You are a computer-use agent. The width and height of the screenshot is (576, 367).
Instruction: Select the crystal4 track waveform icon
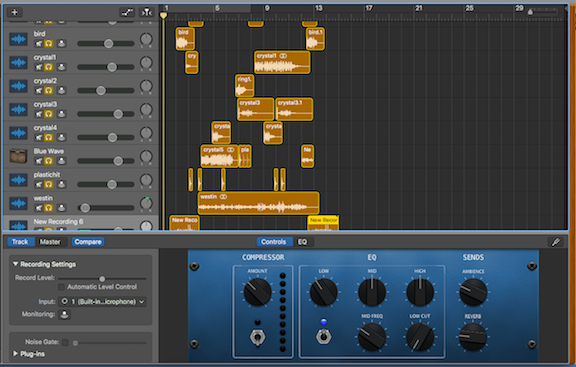(x=18, y=133)
